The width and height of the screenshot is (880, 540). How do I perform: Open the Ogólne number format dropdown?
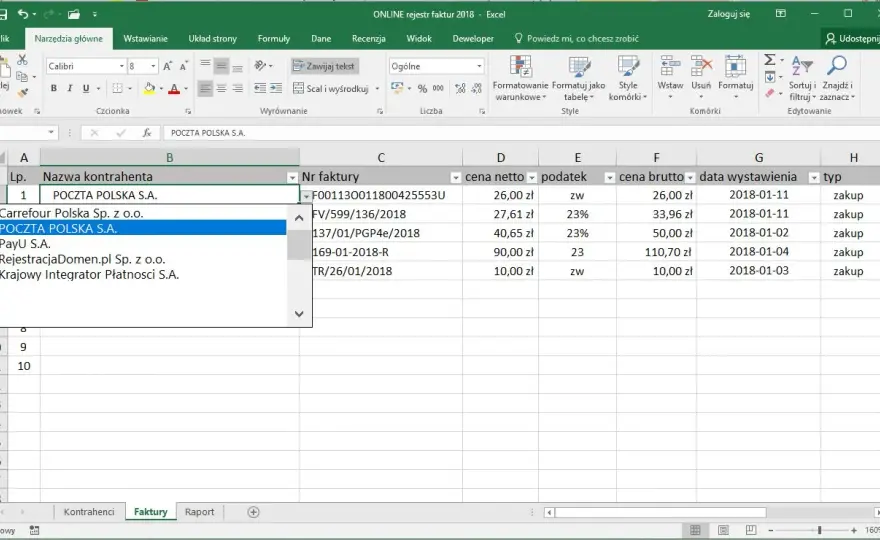click(479, 66)
